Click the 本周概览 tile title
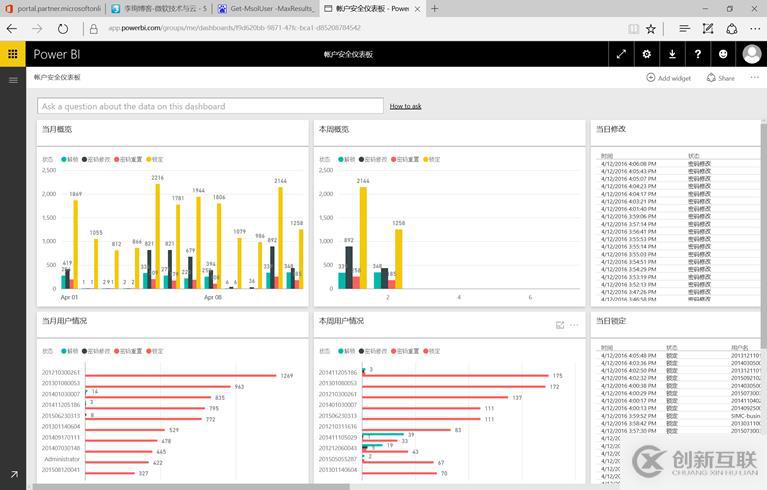This screenshot has height=490, width=767. coord(334,129)
